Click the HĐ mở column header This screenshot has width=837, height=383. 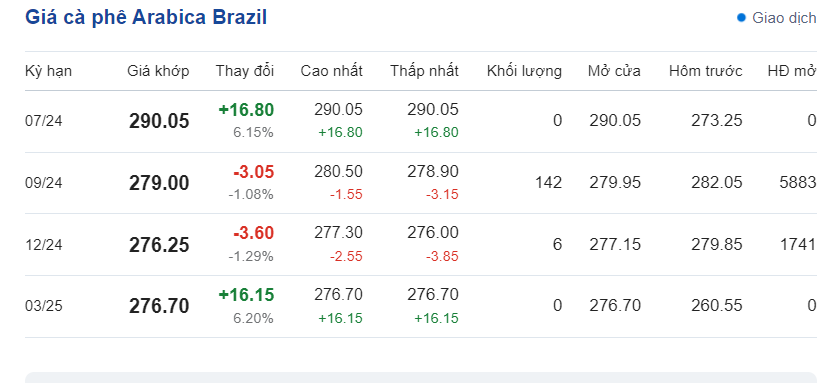pyautogui.click(x=792, y=71)
